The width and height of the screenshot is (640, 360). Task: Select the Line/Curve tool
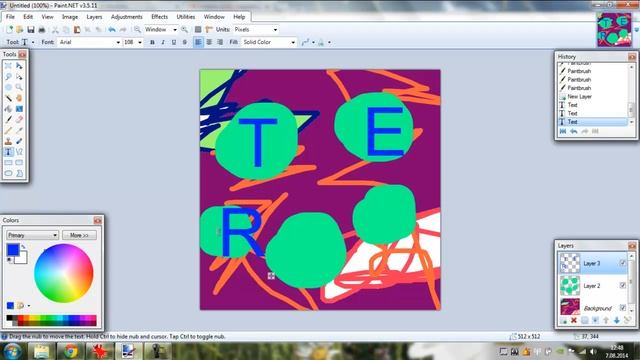(19, 152)
